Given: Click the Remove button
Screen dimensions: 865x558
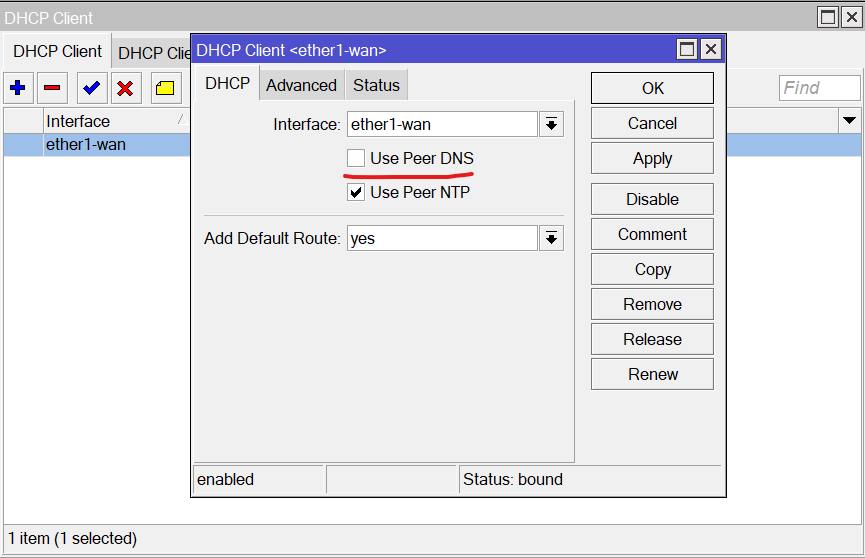Looking at the screenshot, I should point(652,304).
